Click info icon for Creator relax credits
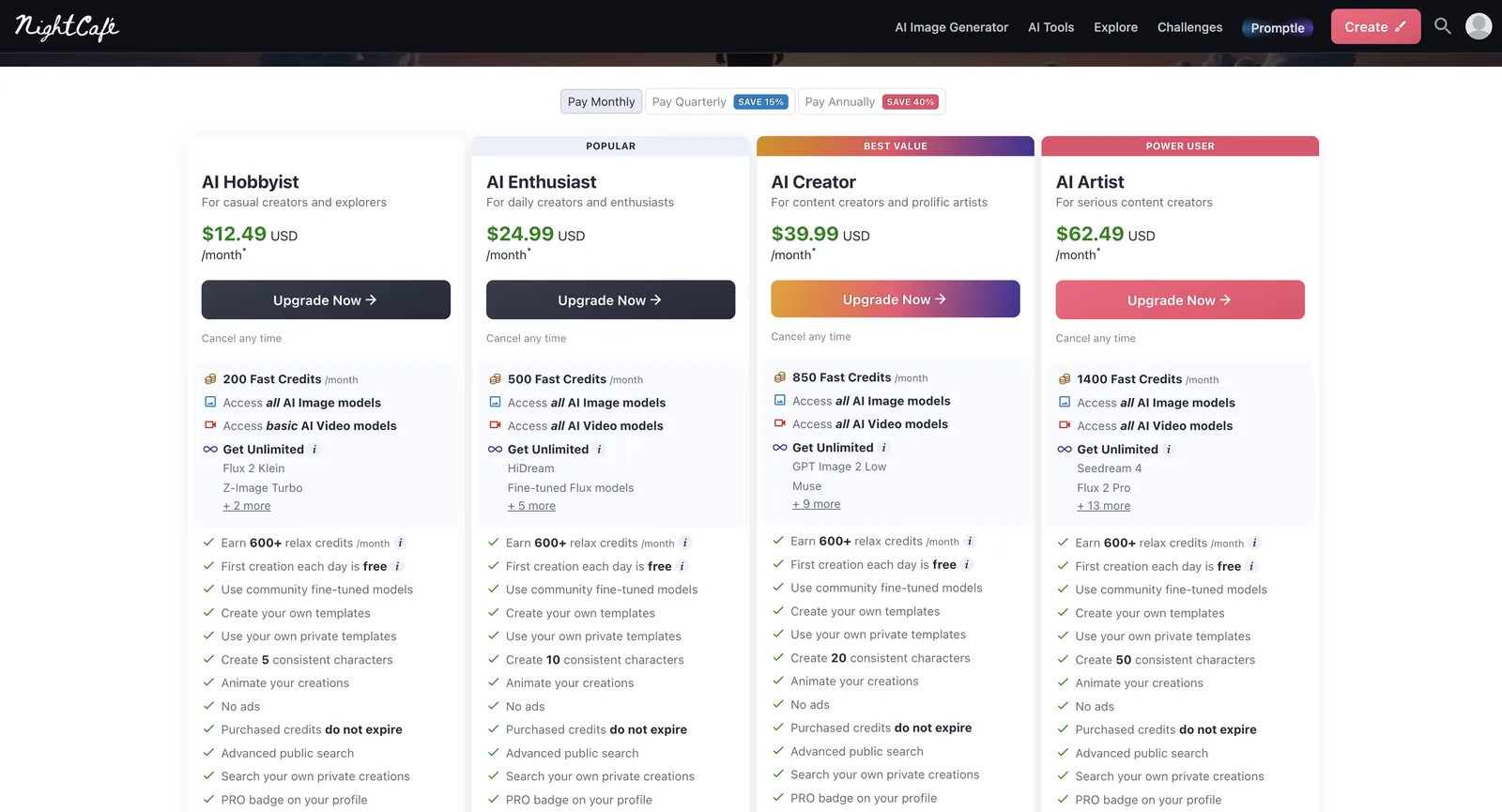The image size is (1502, 812). pyautogui.click(x=970, y=541)
